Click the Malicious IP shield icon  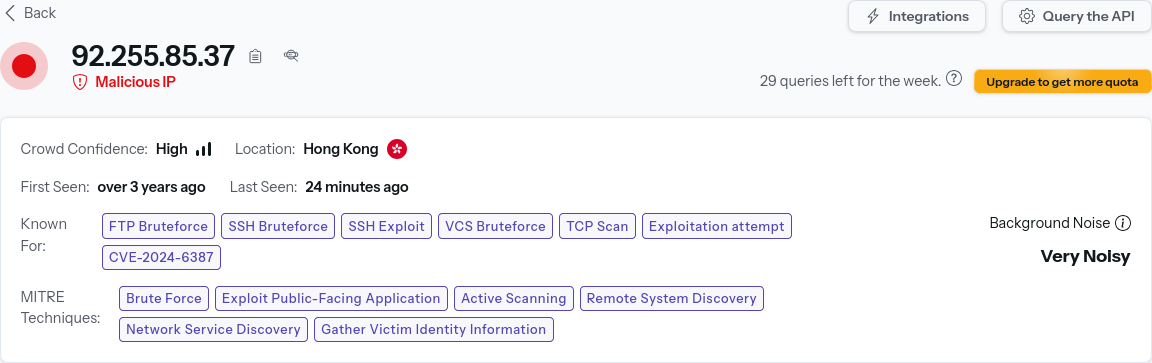[80, 82]
